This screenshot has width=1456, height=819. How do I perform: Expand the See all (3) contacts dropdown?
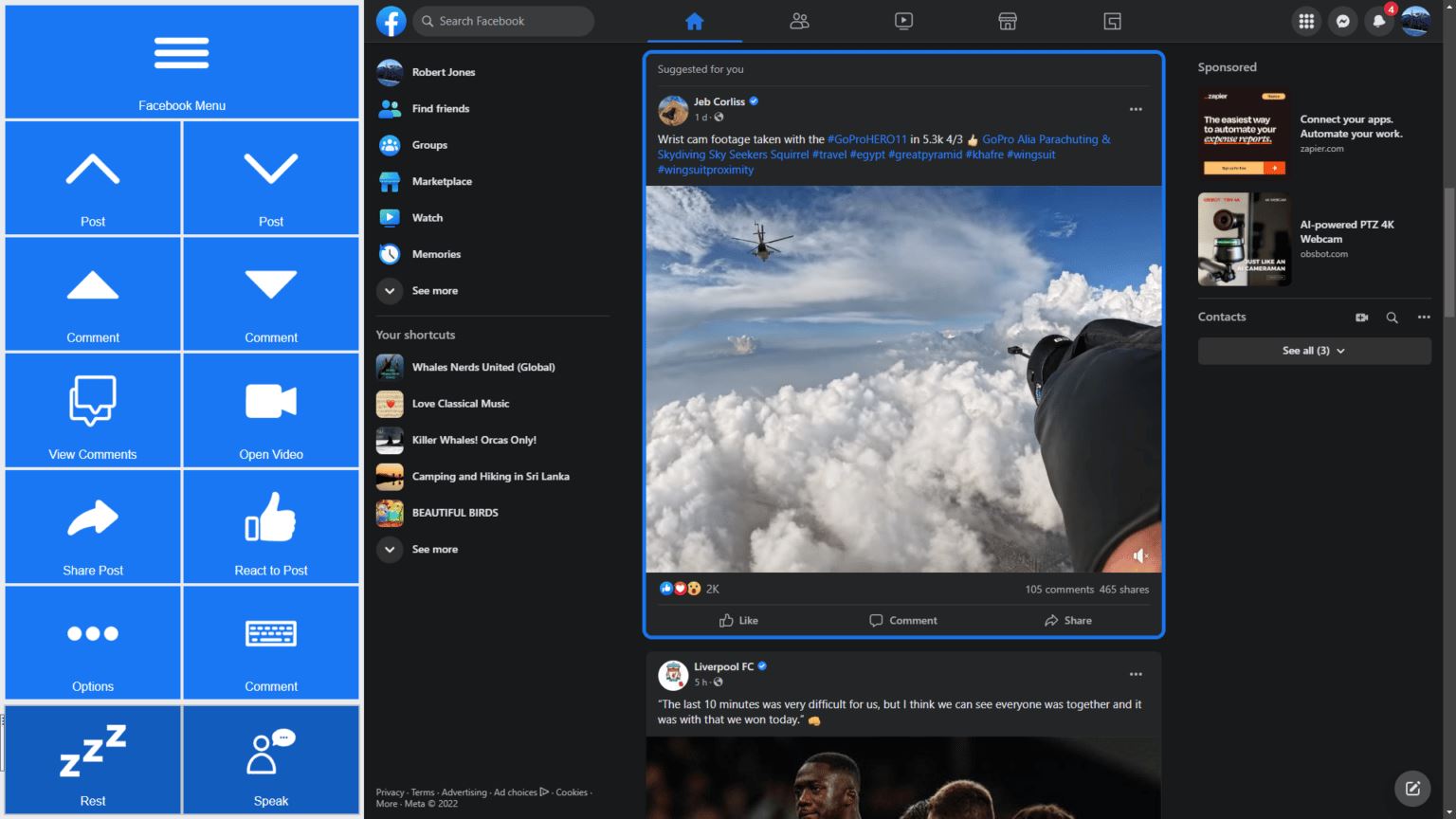(x=1314, y=351)
